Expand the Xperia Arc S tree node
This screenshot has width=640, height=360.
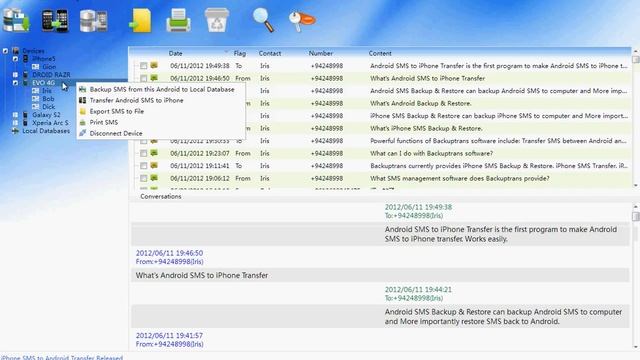[x=15, y=123]
